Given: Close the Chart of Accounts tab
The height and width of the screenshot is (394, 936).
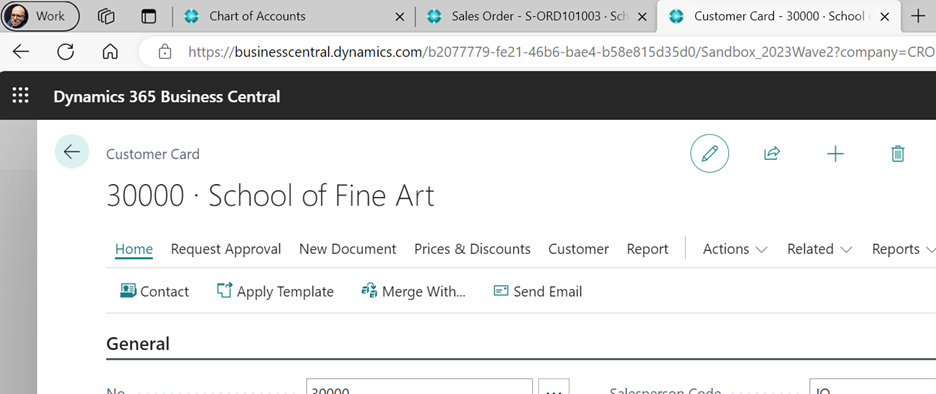Looking at the screenshot, I should pos(400,17).
